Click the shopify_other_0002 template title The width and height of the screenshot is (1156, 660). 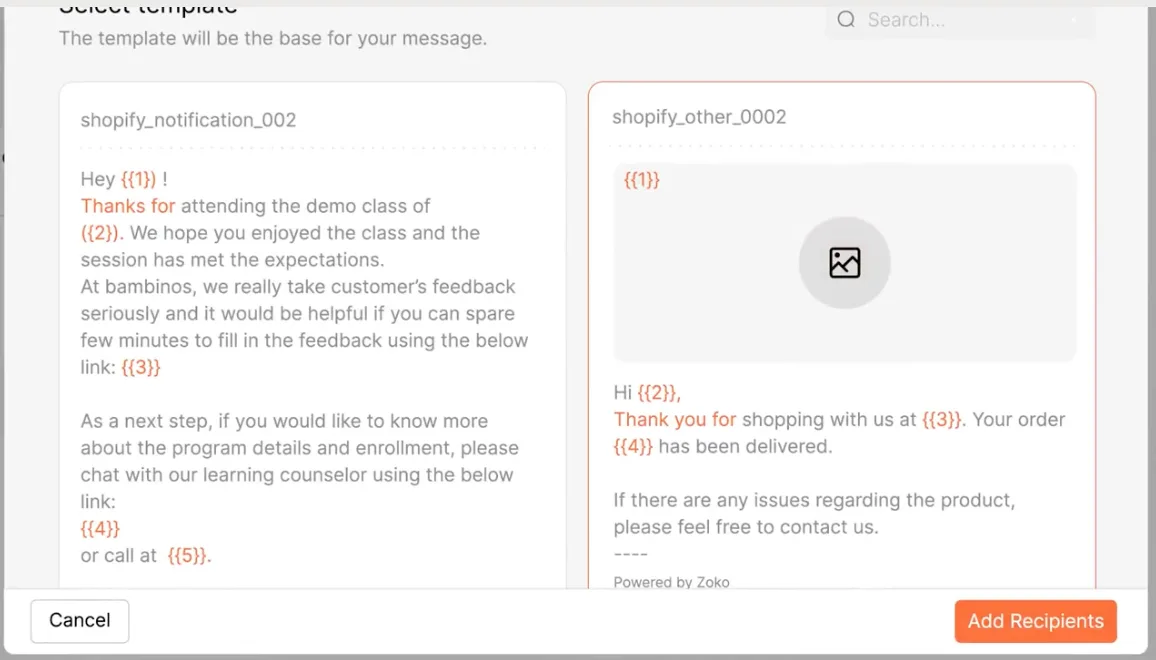coord(699,117)
